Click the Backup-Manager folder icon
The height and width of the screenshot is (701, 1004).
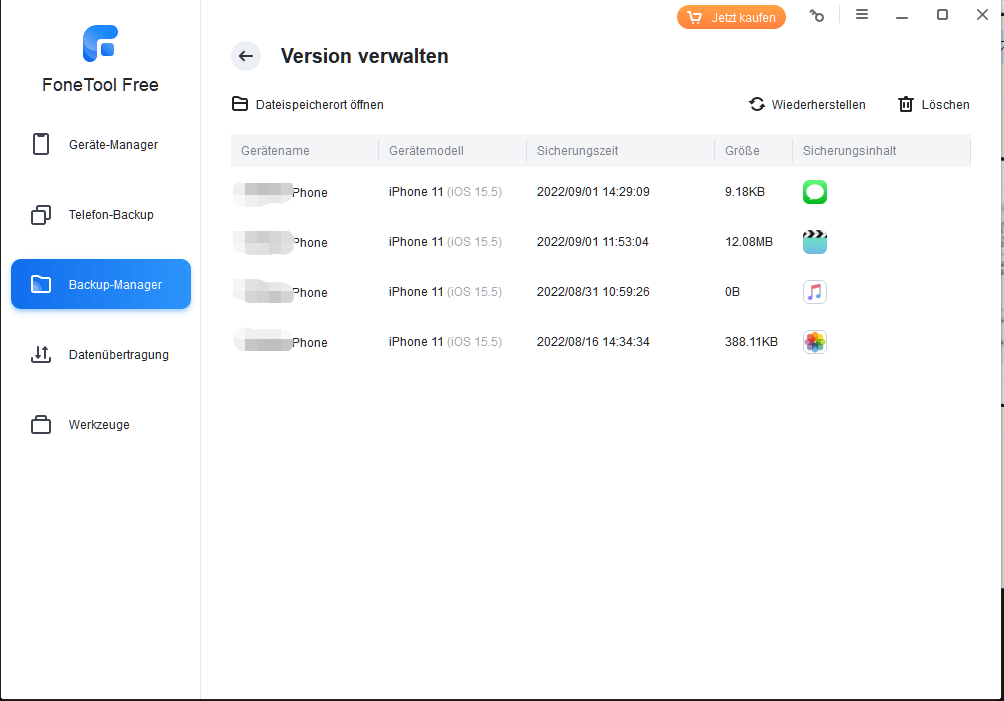click(x=41, y=284)
